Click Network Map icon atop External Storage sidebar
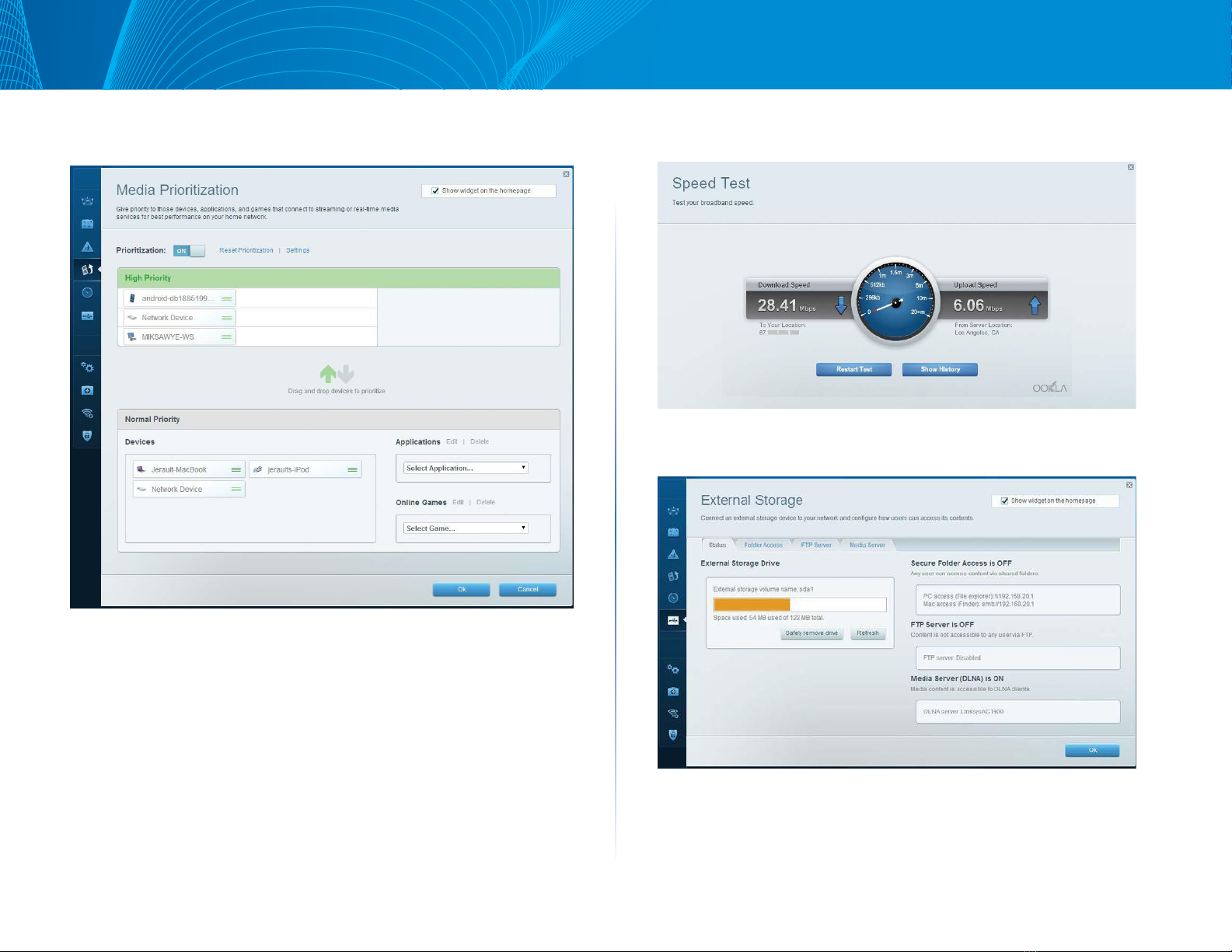This screenshot has height=952, width=1232. (x=673, y=511)
